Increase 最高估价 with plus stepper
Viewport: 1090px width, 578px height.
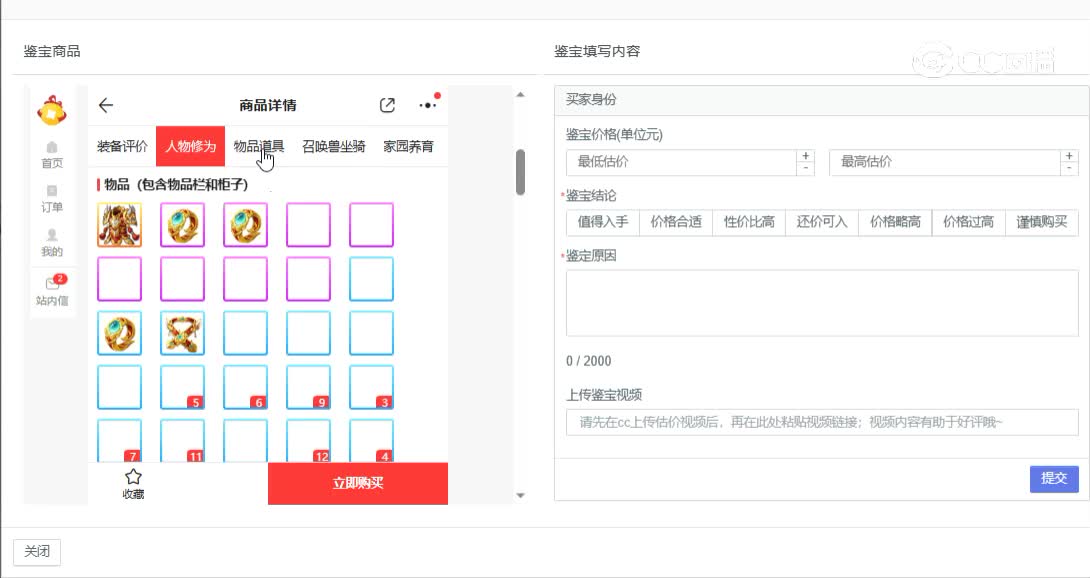click(x=1069, y=156)
